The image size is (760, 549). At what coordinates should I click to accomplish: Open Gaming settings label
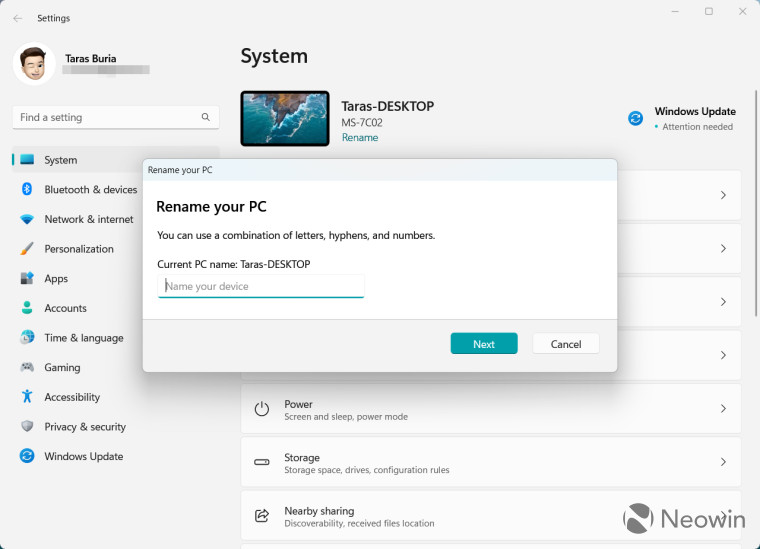click(x=62, y=367)
